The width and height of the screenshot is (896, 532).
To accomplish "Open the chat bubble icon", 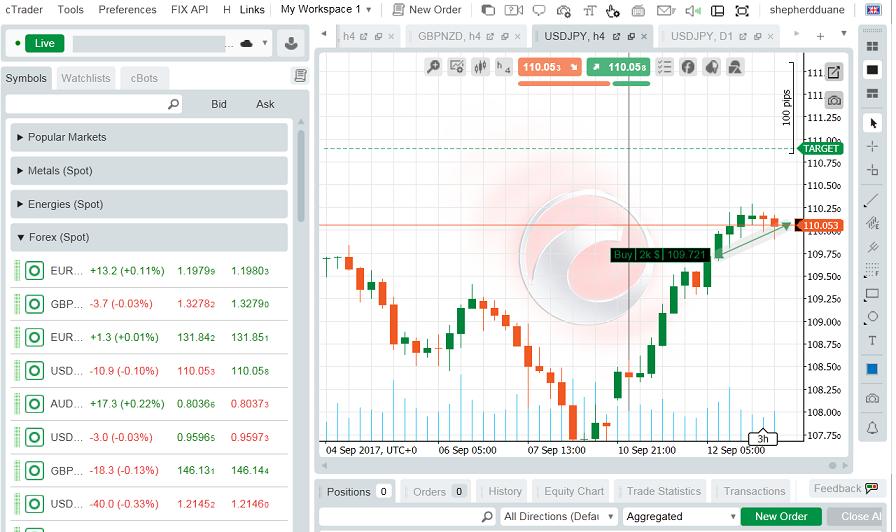I will pyautogui.click(x=539, y=10).
